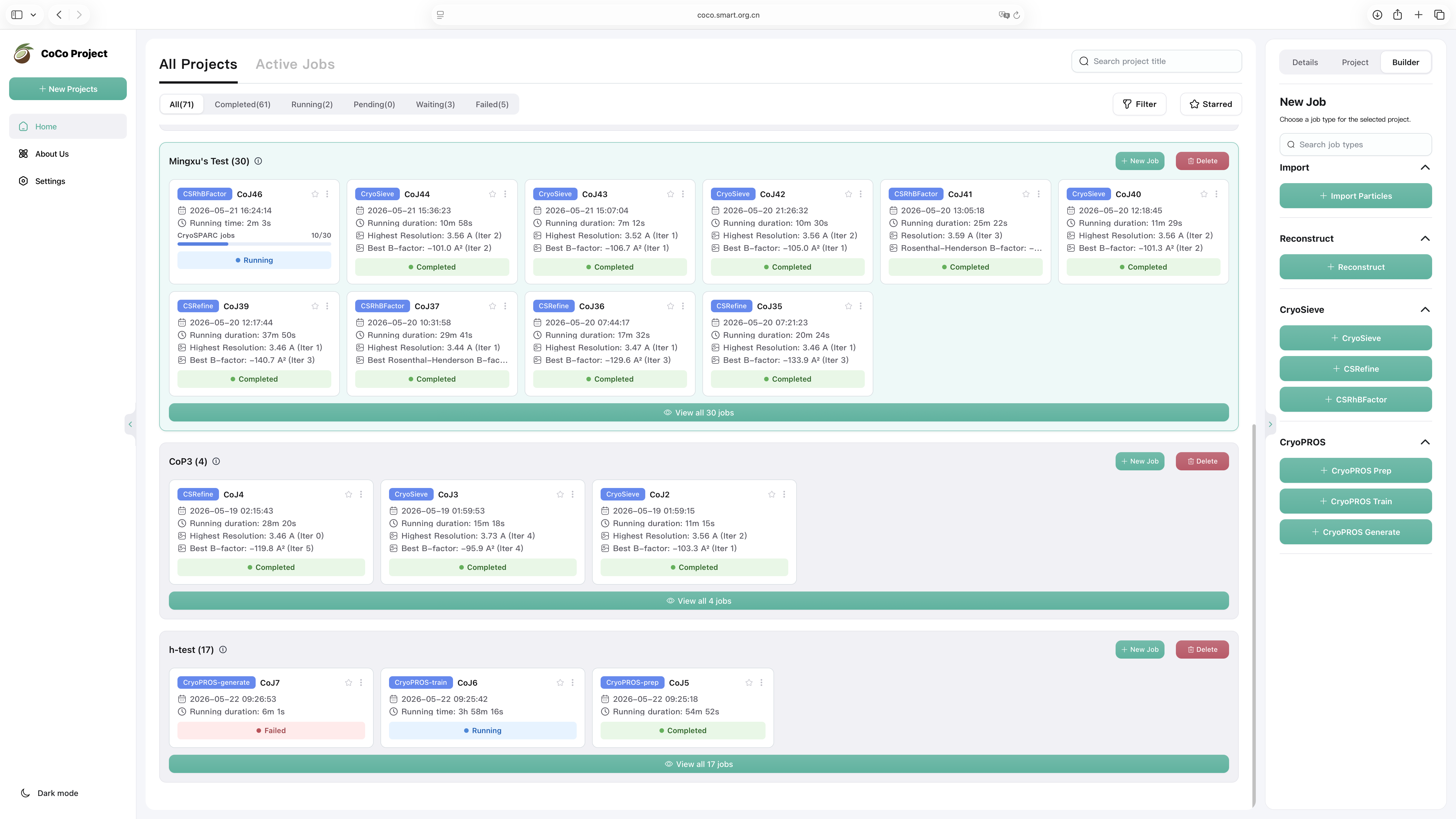The height and width of the screenshot is (819, 1456).
Task: Show info for Mingxu's Test project
Action: pos(258,161)
